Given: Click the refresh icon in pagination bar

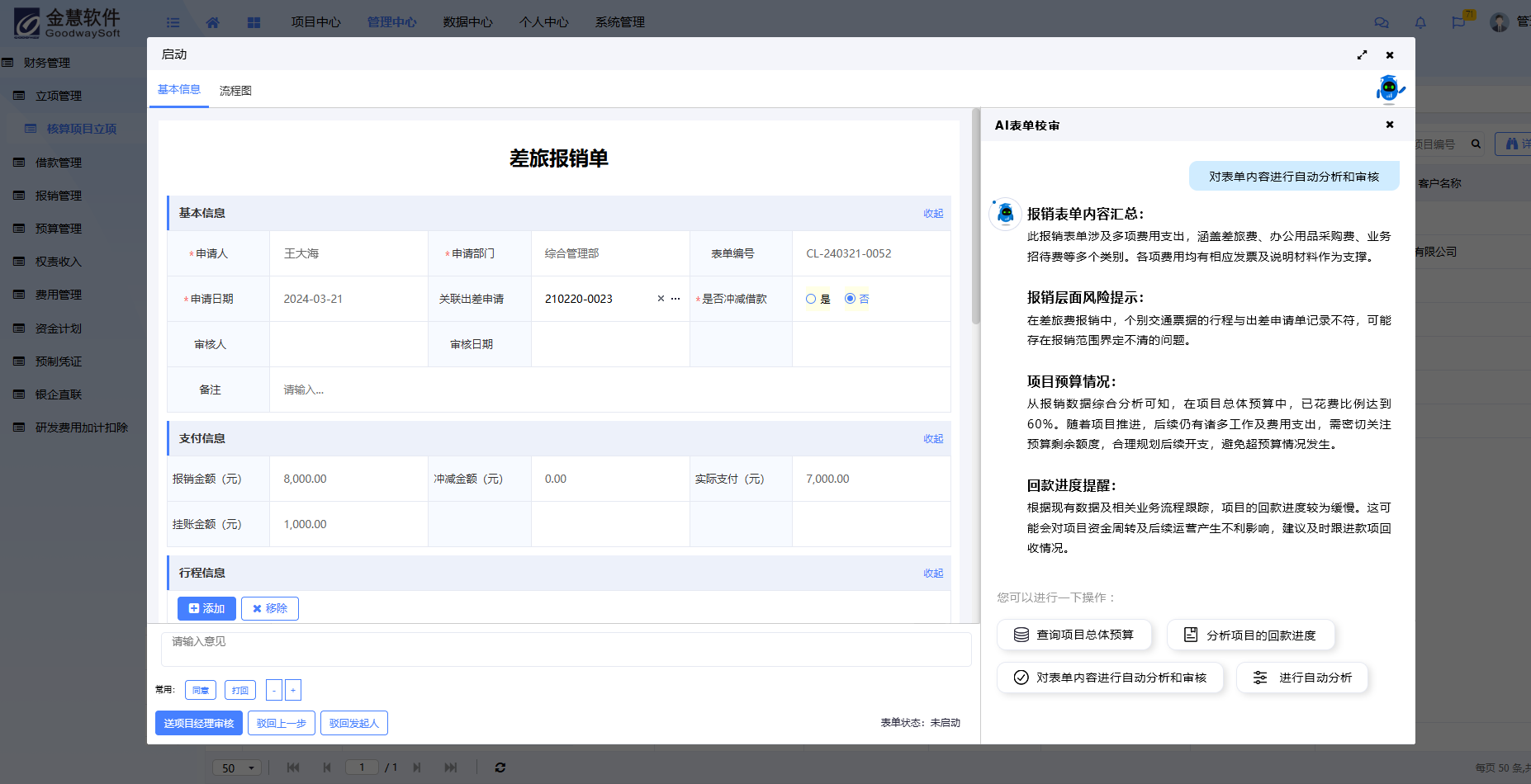Looking at the screenshot, I should 500,767.
